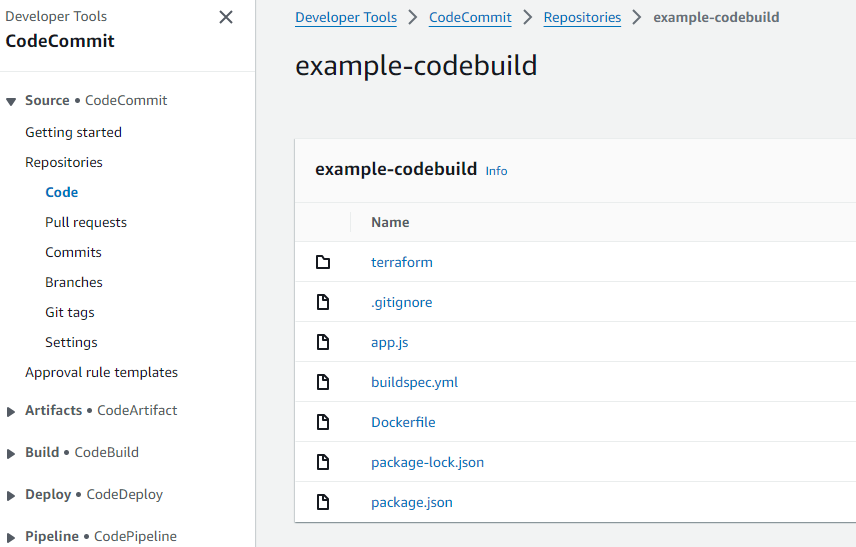Image resolution: width=856 pixels, height=547 pixels.
Task: Open the Dockerfile
Action: tap(403, 422)
